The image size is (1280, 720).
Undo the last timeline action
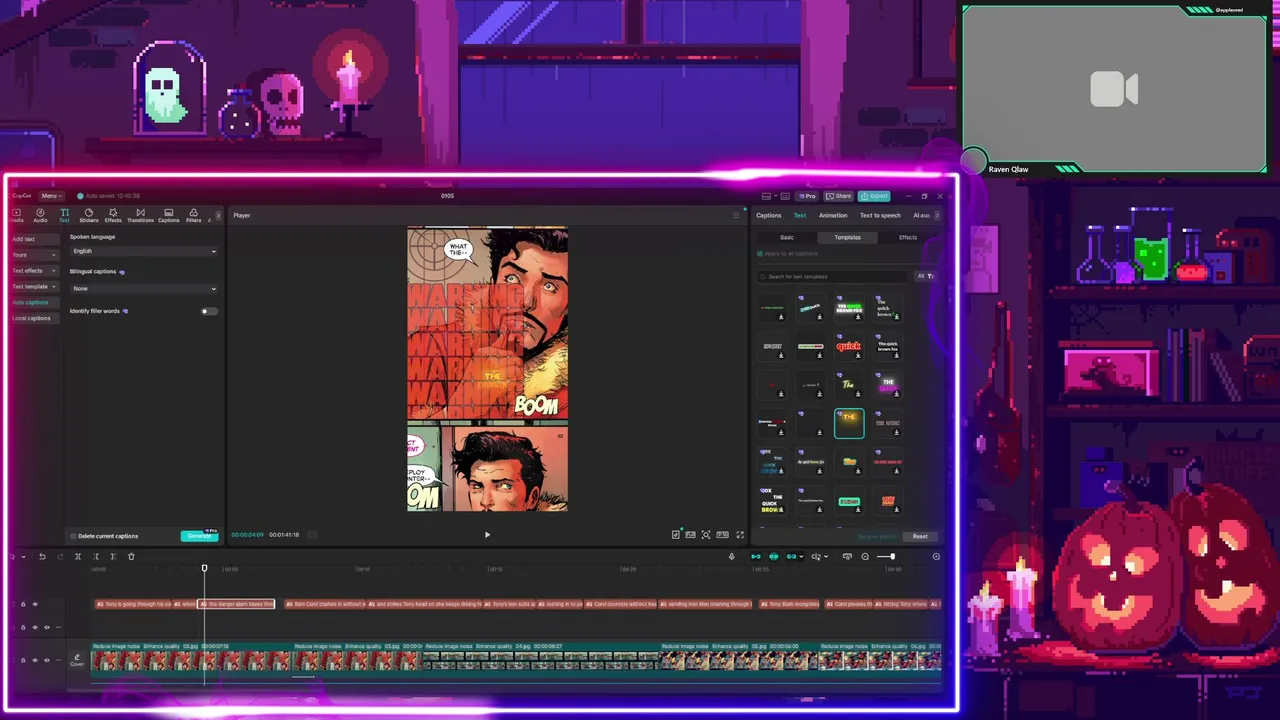42,556
